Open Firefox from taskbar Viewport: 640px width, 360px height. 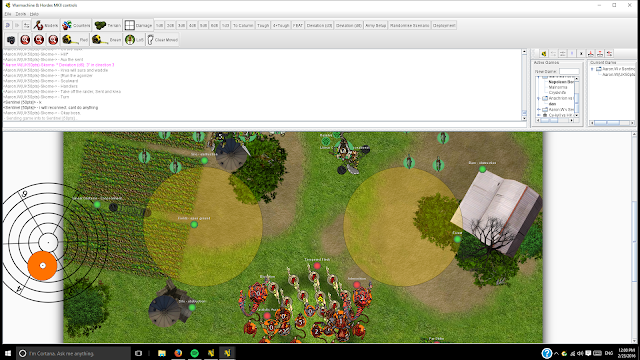coord(178,353)
